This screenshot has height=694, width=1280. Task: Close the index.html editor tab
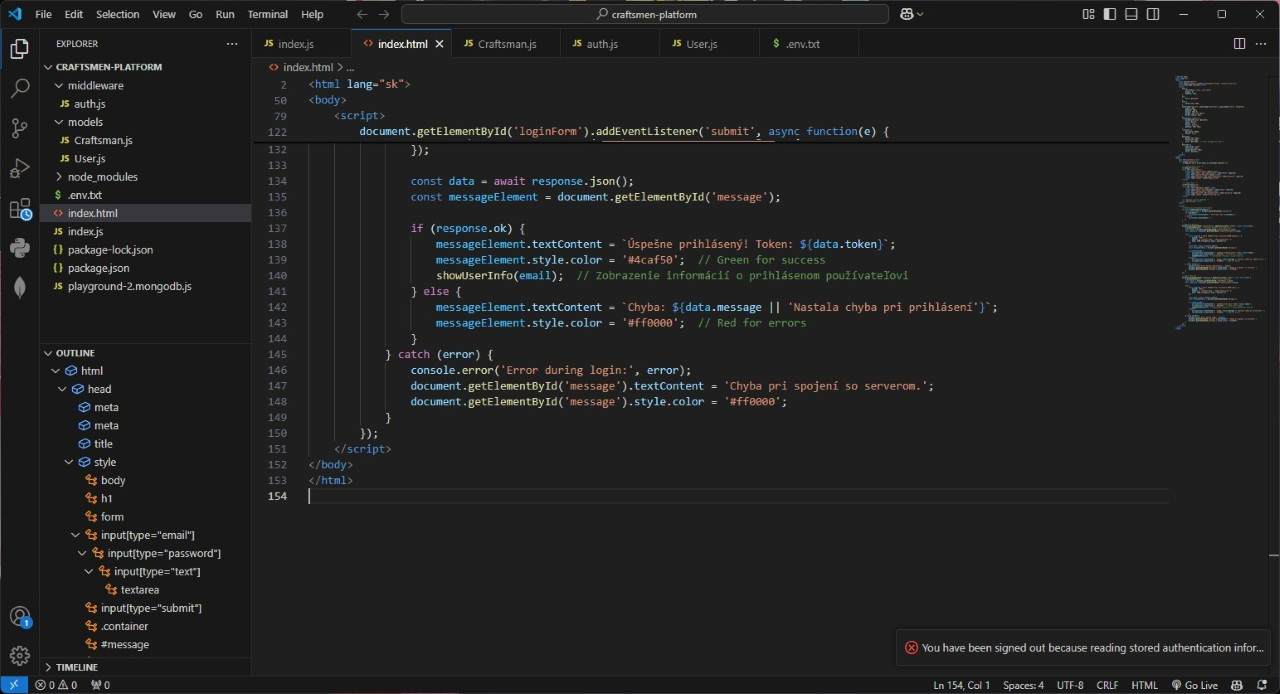pos(439,44)
